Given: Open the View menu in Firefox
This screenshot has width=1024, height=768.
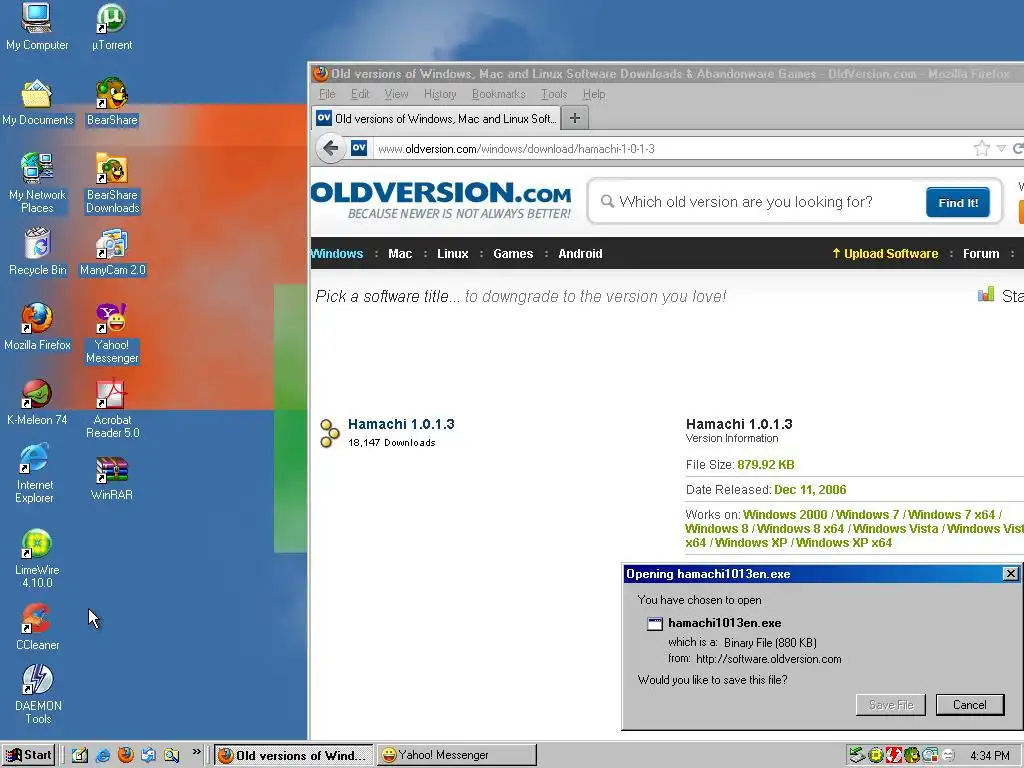Looking at the screenshot, I should coord(396,94).
